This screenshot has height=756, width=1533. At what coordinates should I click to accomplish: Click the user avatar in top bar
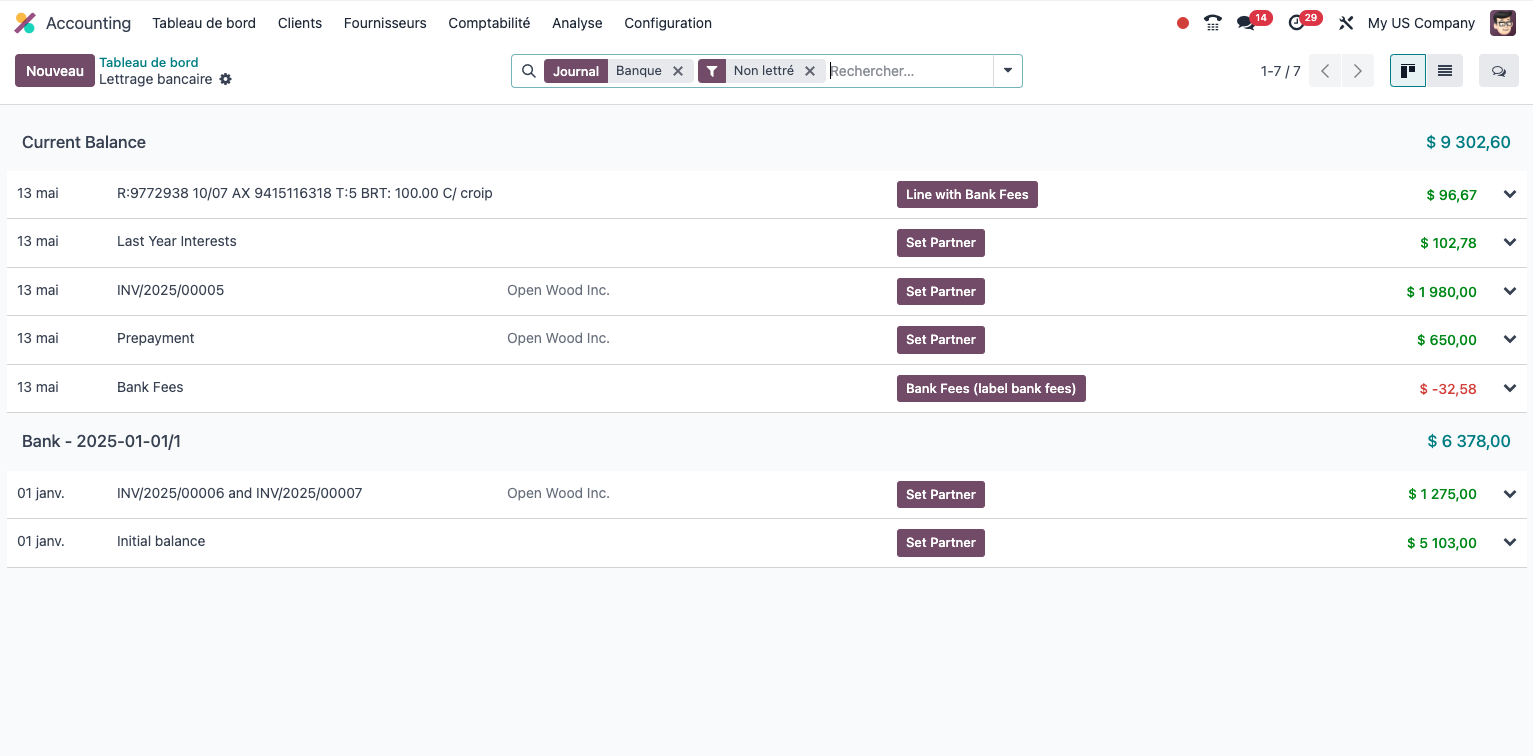(x=1503, y=23)
